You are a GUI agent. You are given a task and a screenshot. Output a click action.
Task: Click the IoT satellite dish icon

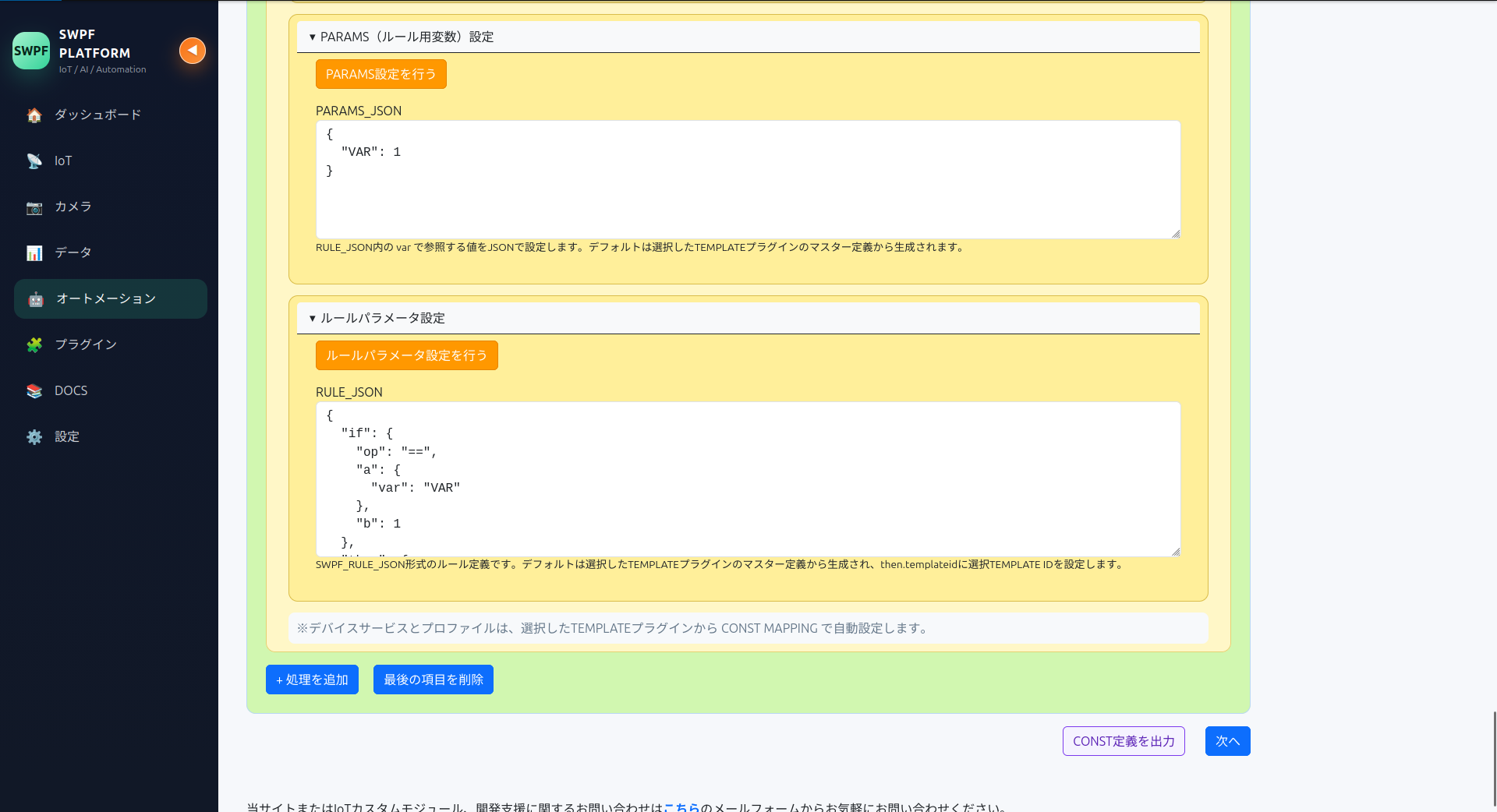click(x=34, y=161)
